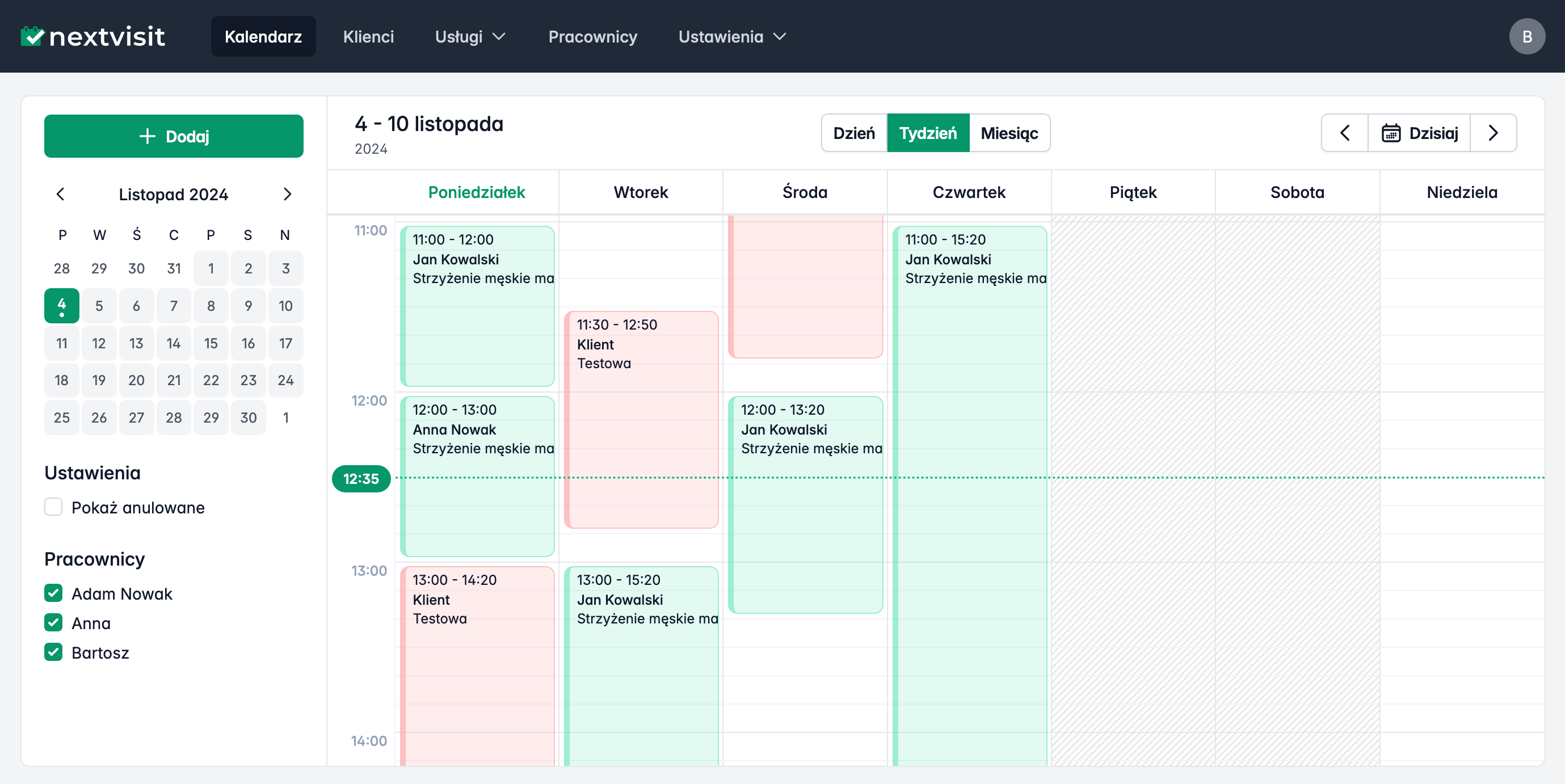This screenshot has width=1565, height=784.
Task: Select November 10 in mini calendar
Action: 285,305
